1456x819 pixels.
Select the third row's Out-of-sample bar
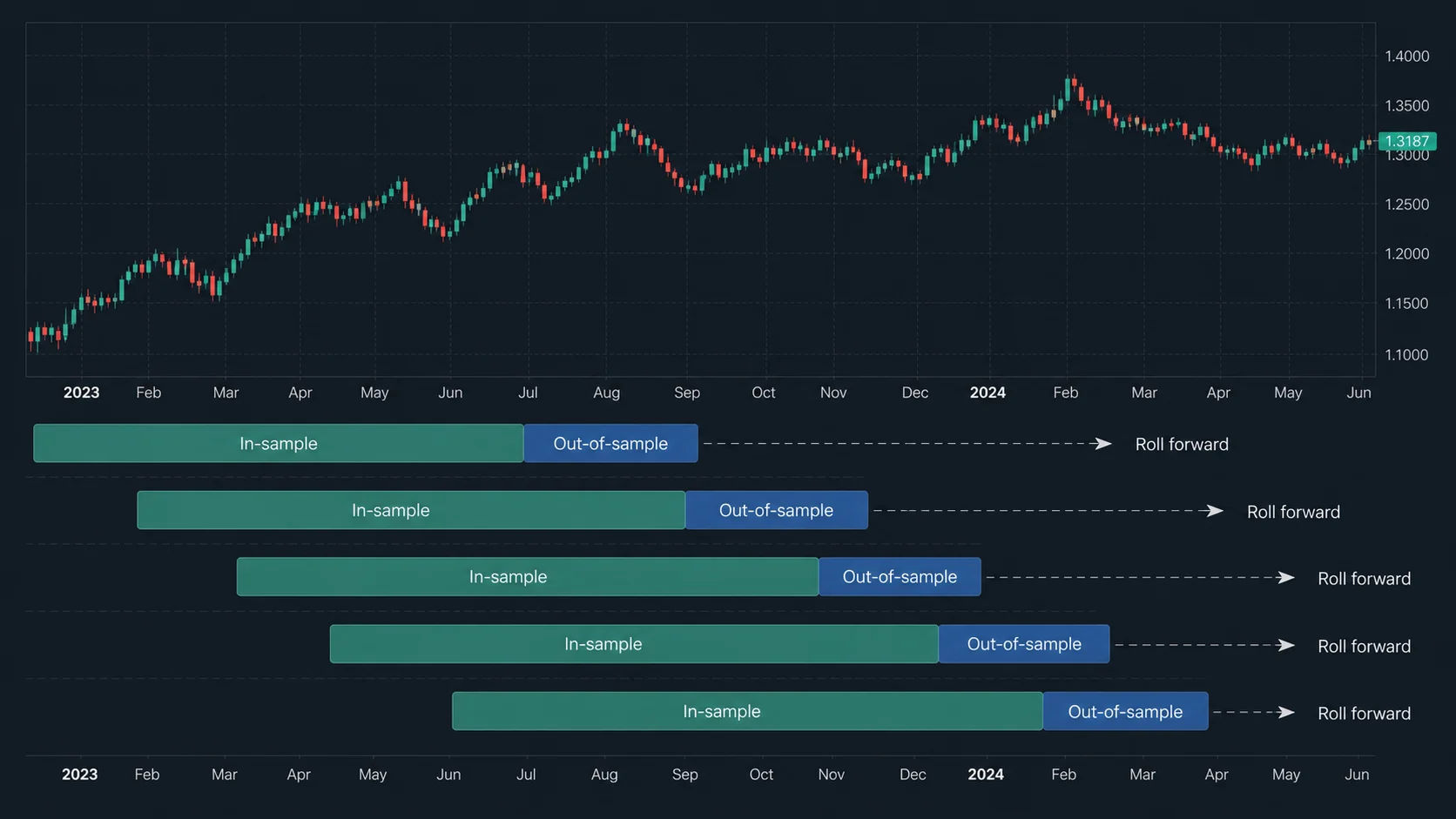pos(900,577)
